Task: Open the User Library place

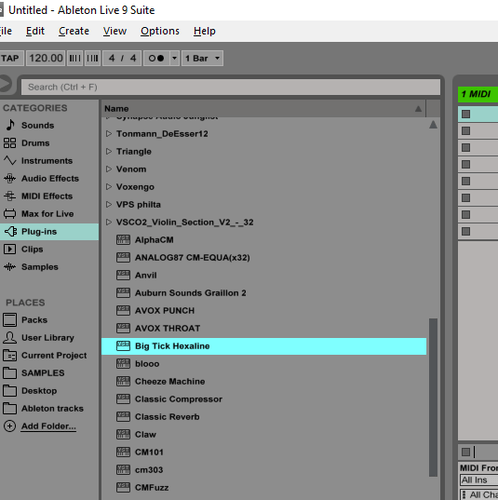Action: [x=48, y=338]
